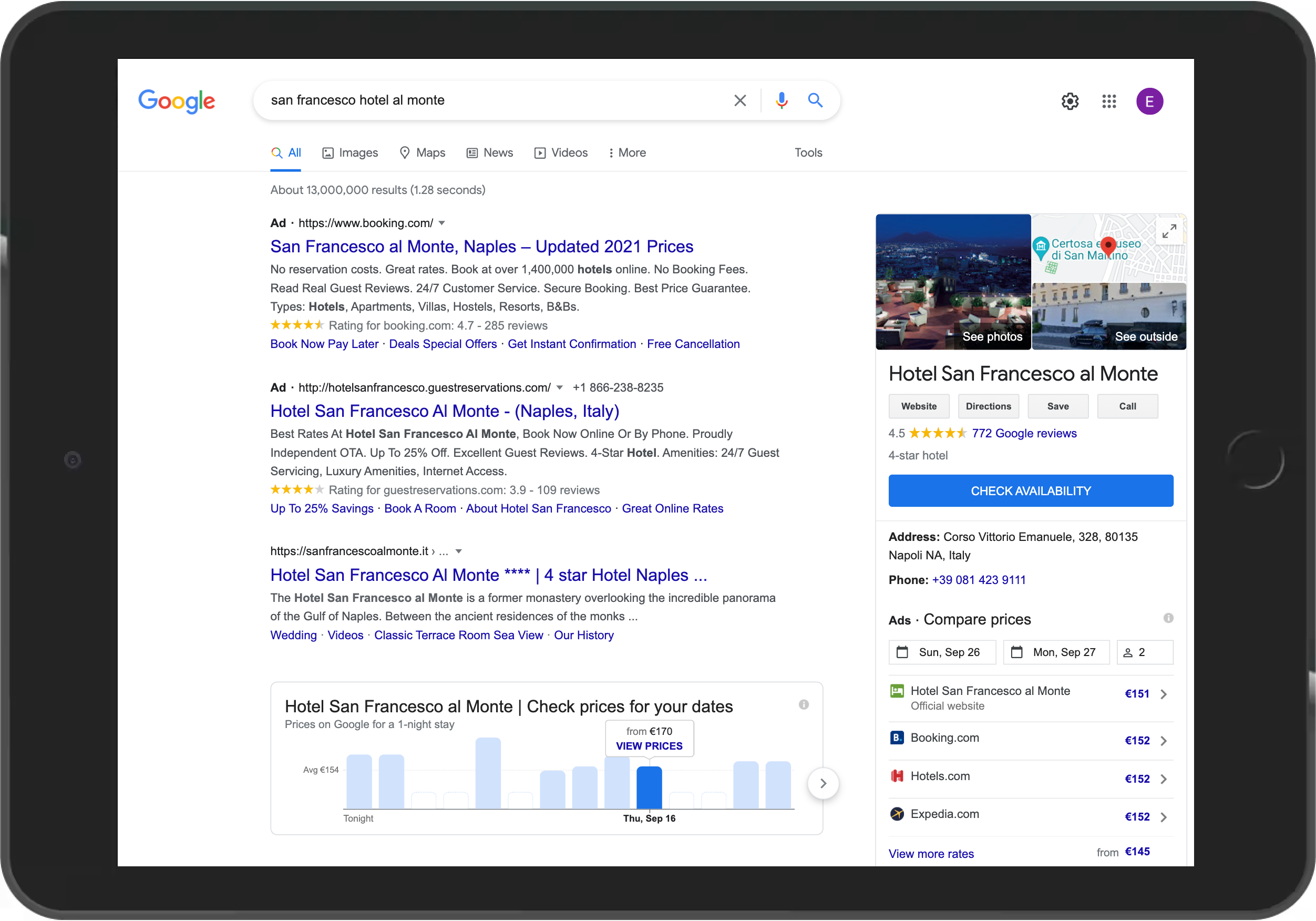Open the info icon on price chart card
Screen dimensions: 1316x921
coord(804,704)
